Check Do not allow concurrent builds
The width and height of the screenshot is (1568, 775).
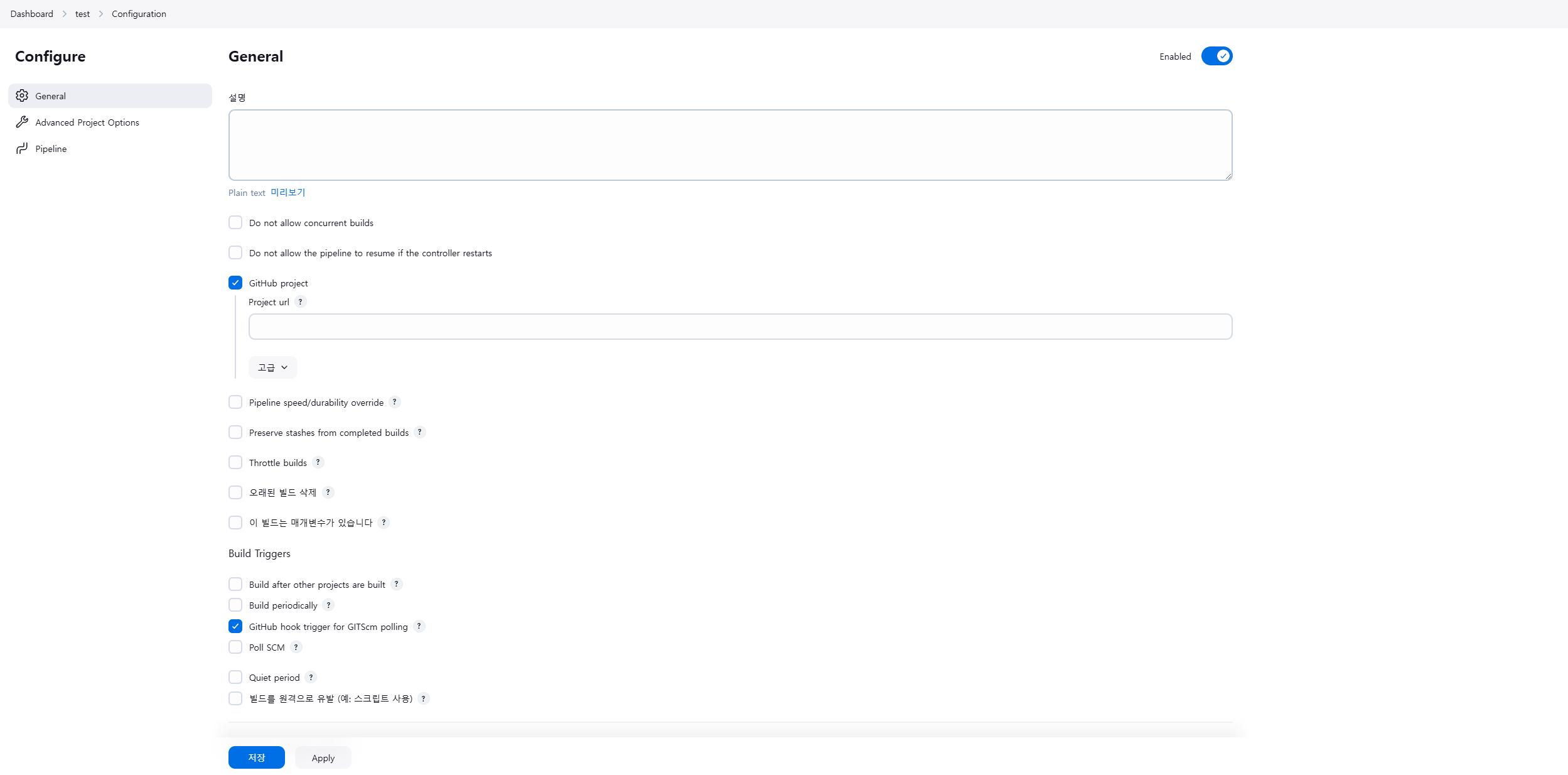(235, 222)
